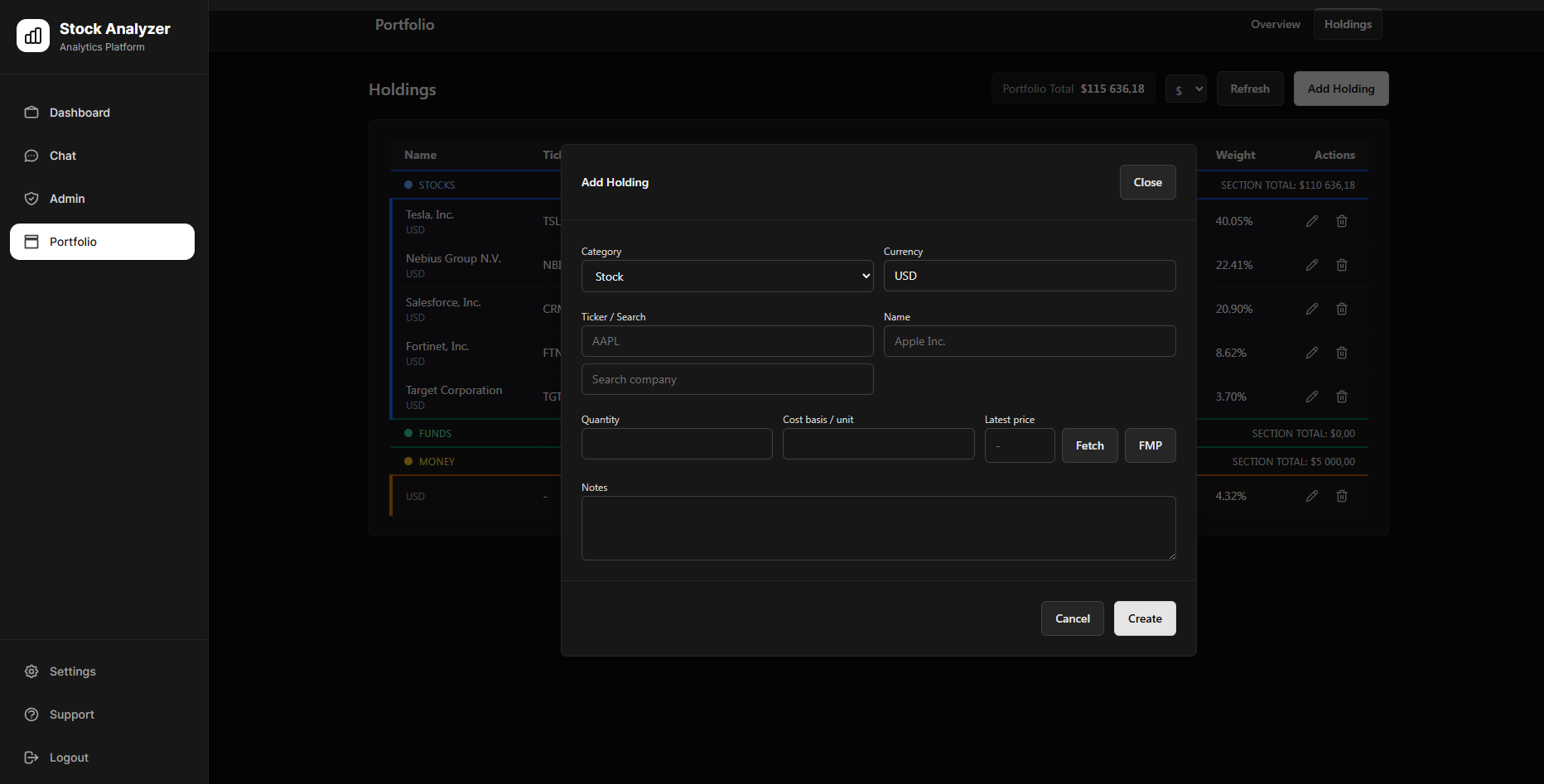Screen dimensions: 1544x784
Task: Delete the Tesla holding using the trash icon
Action: click(x=1342, y=220)
